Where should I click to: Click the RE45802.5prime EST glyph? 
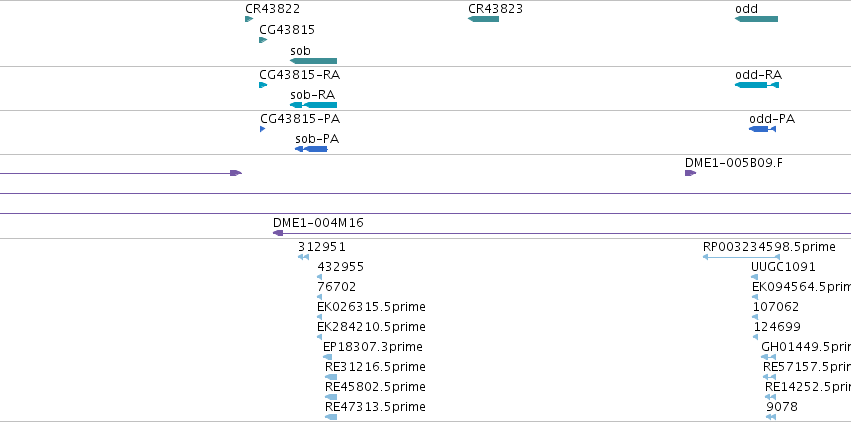click(331, 397)
